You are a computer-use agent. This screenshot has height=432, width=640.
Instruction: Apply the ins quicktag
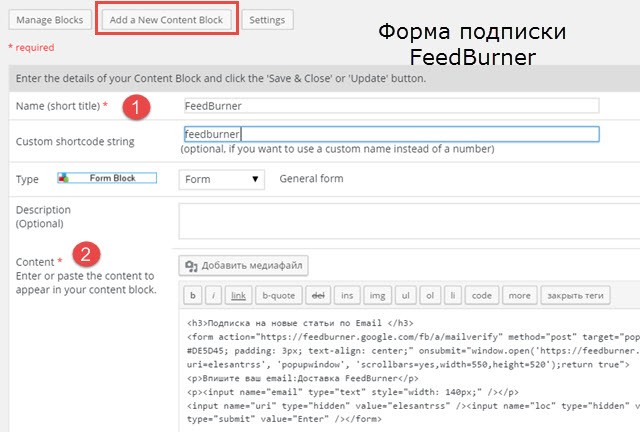point(347,295)
